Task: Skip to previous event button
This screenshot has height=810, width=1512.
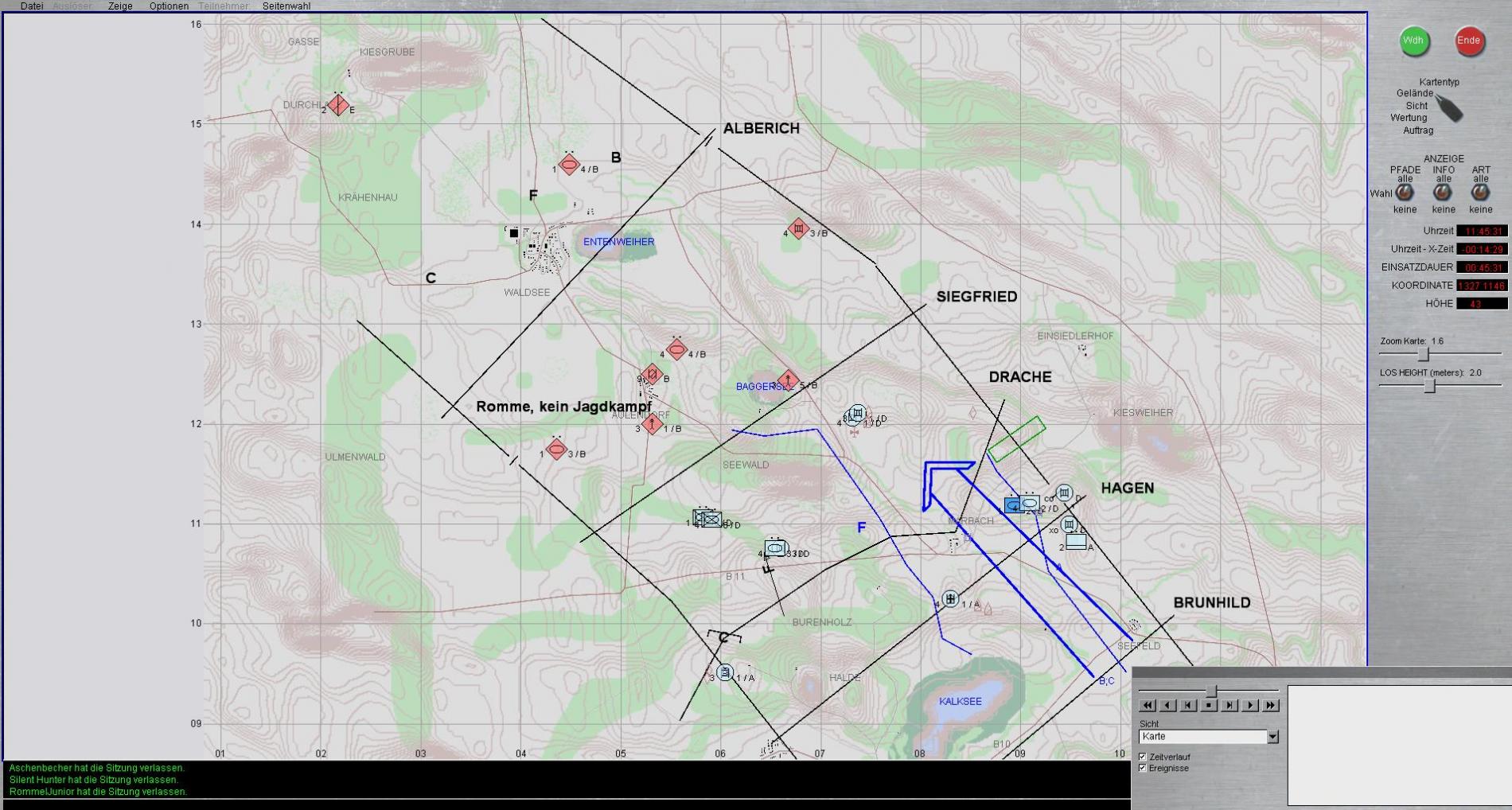Action: tap(1188, 705)
